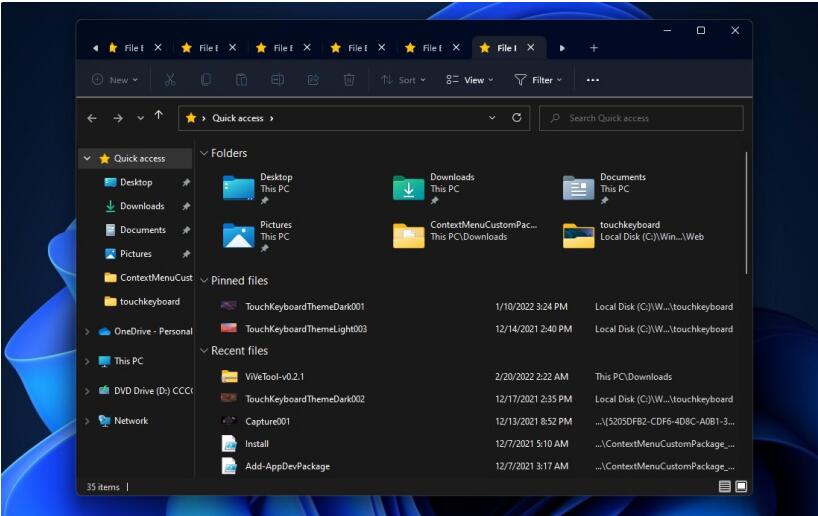Click the Share icon in toolbar
818x516 pixels.
click(313, 80)
